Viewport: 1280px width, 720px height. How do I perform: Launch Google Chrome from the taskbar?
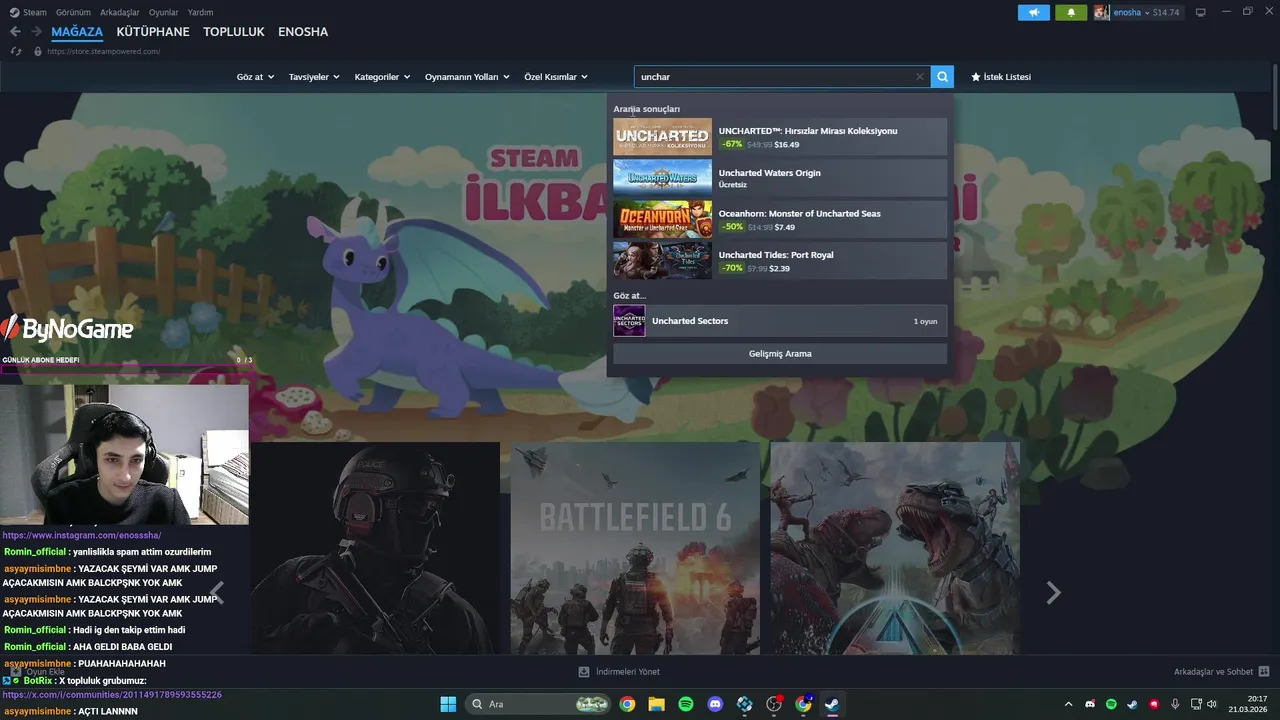[627, 704]
